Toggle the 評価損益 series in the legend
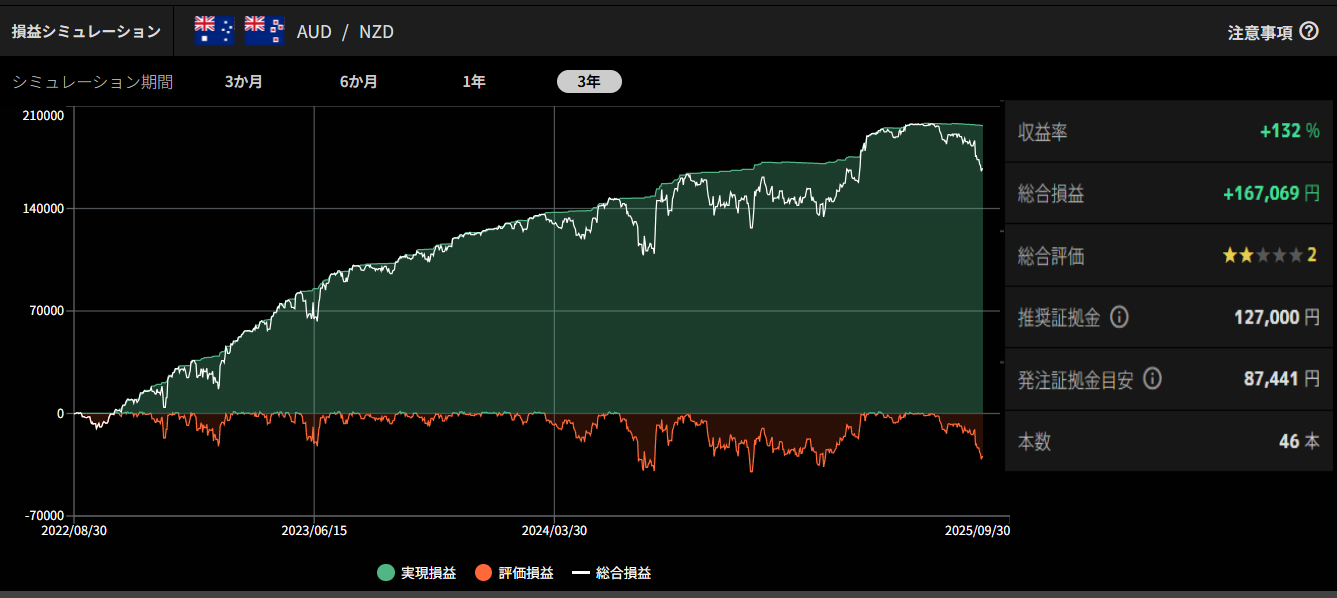The height and width of the screenshot is (598, 1337). pyautogui.click(x=515, y=573)
